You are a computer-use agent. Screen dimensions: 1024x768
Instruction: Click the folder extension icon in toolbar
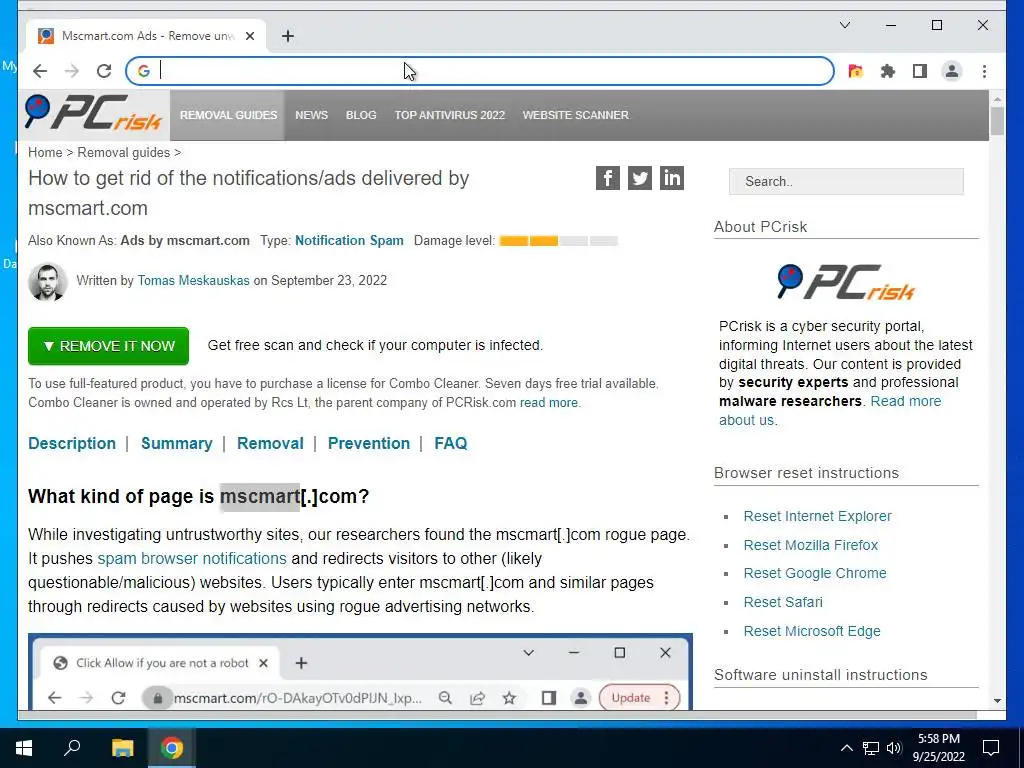[x=856, y=71]
